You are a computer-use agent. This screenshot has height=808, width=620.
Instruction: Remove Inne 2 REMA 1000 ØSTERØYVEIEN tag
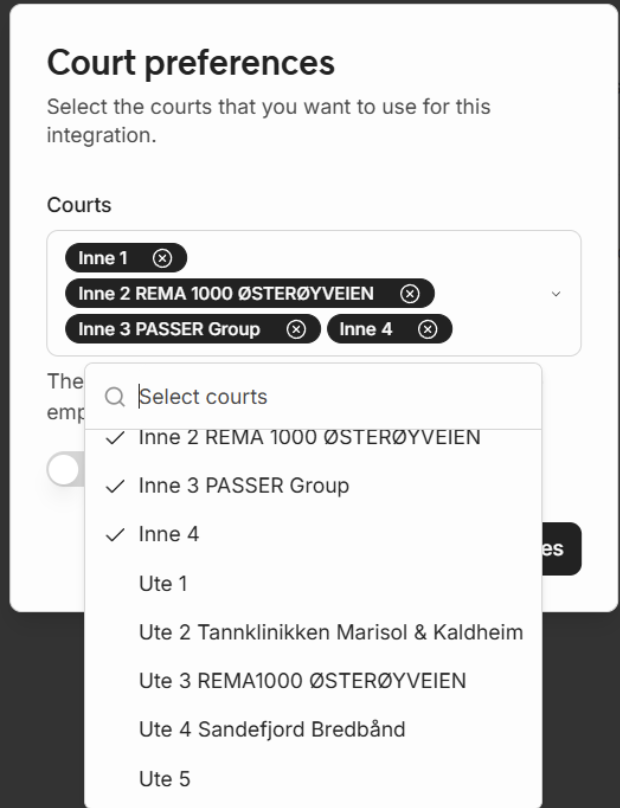coord(409,293)
